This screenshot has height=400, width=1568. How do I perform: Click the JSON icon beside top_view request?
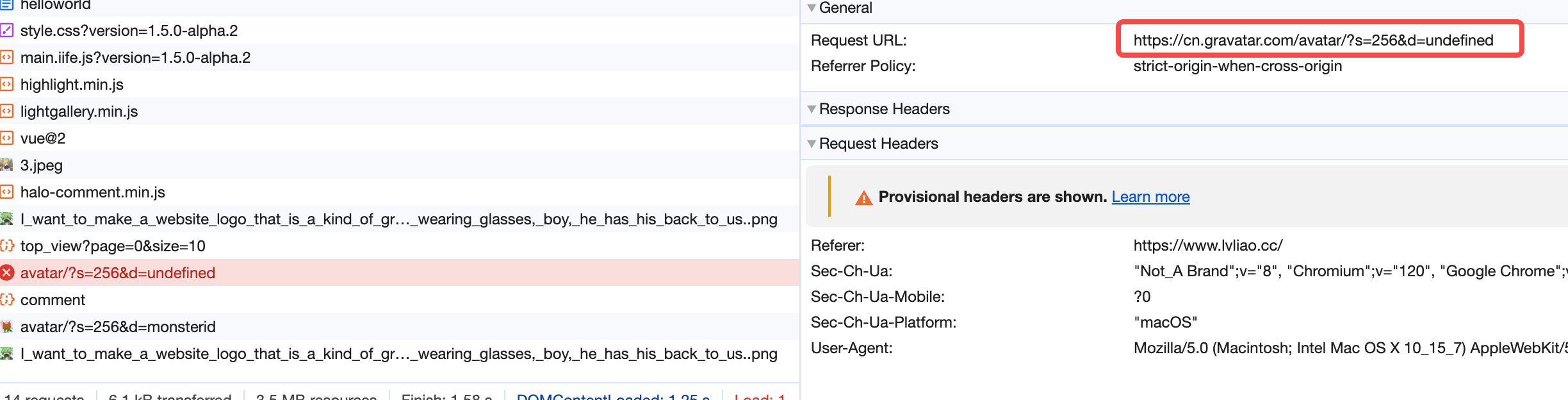[7, 246]
